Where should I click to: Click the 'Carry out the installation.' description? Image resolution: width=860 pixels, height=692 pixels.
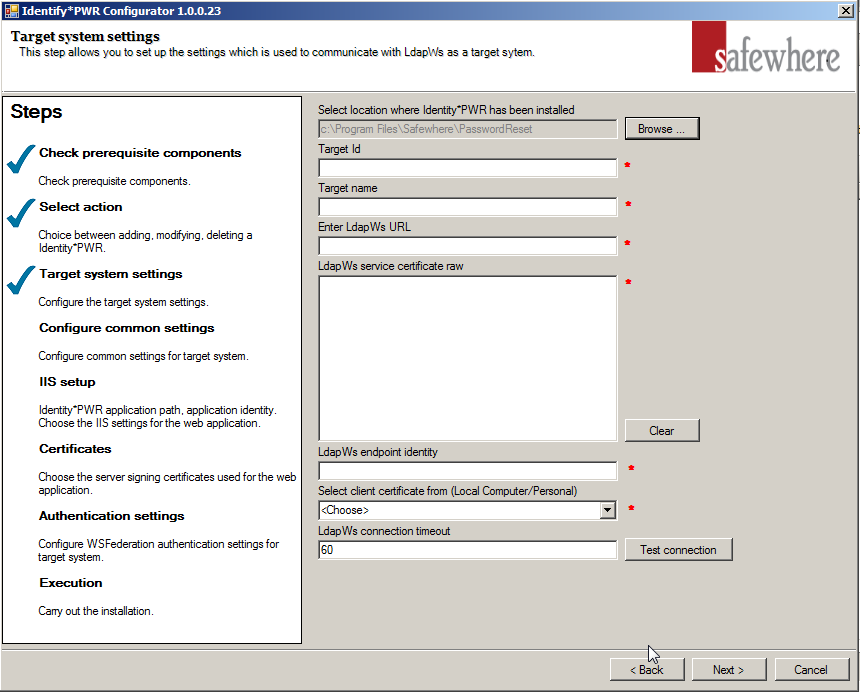[96, 611]
